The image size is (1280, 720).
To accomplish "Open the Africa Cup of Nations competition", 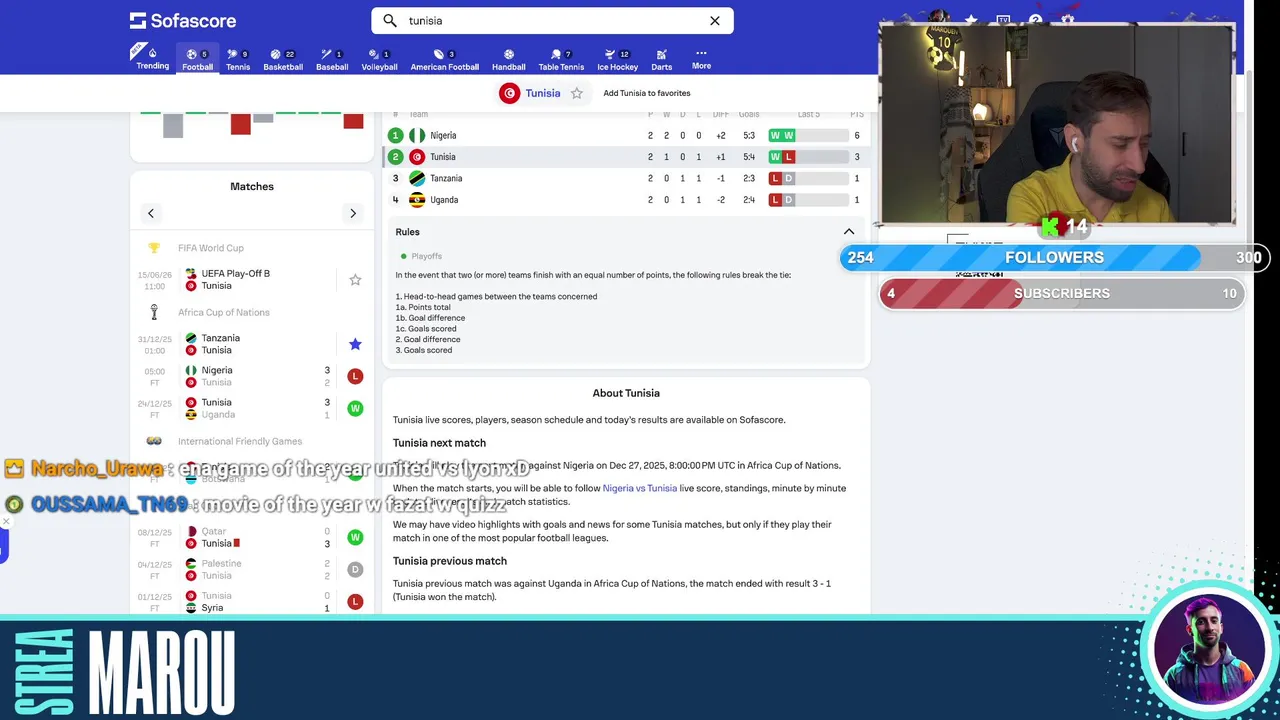I will (224, 312).
